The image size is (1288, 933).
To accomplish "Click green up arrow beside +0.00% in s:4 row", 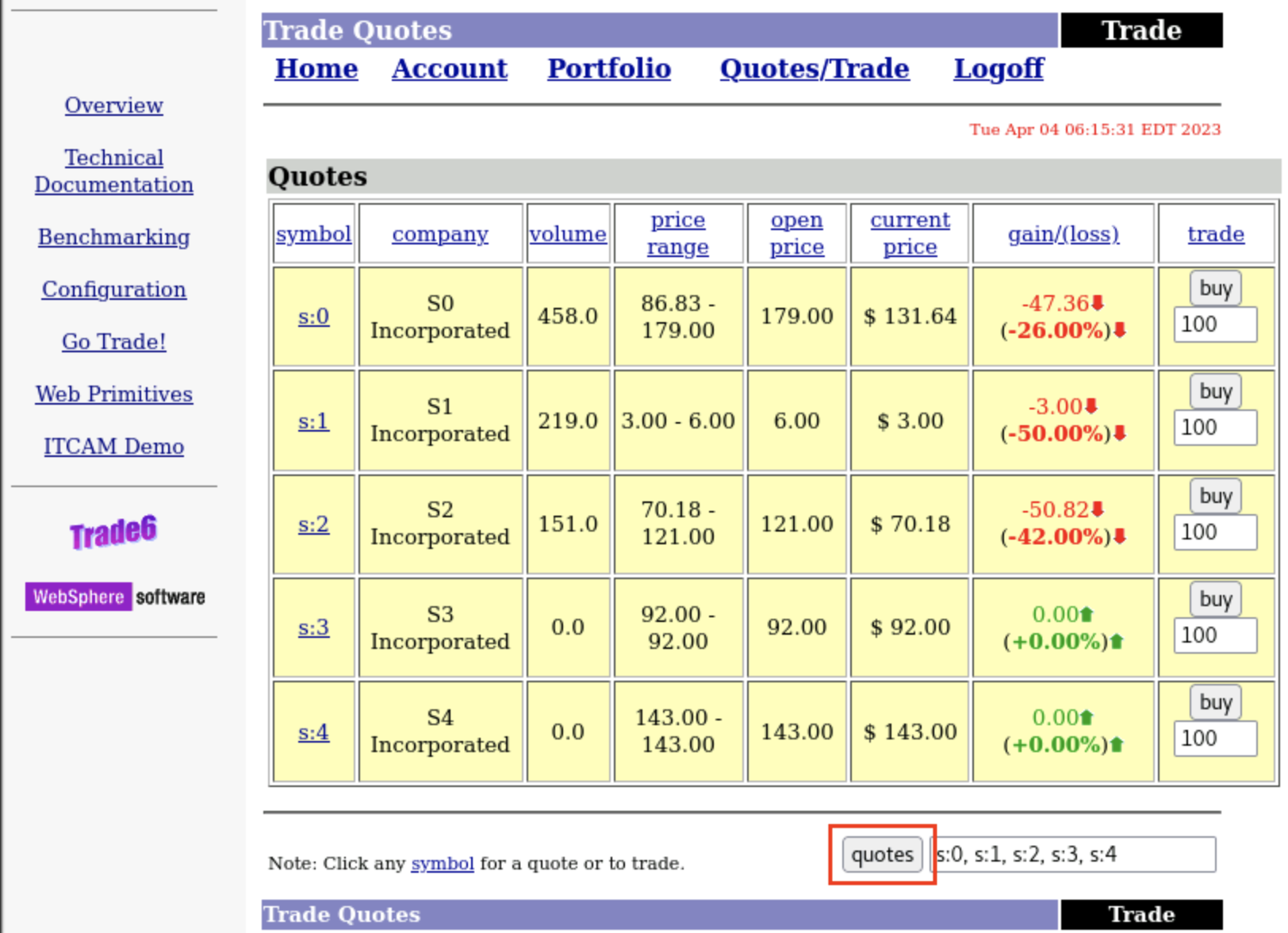I will [1117, 744].
